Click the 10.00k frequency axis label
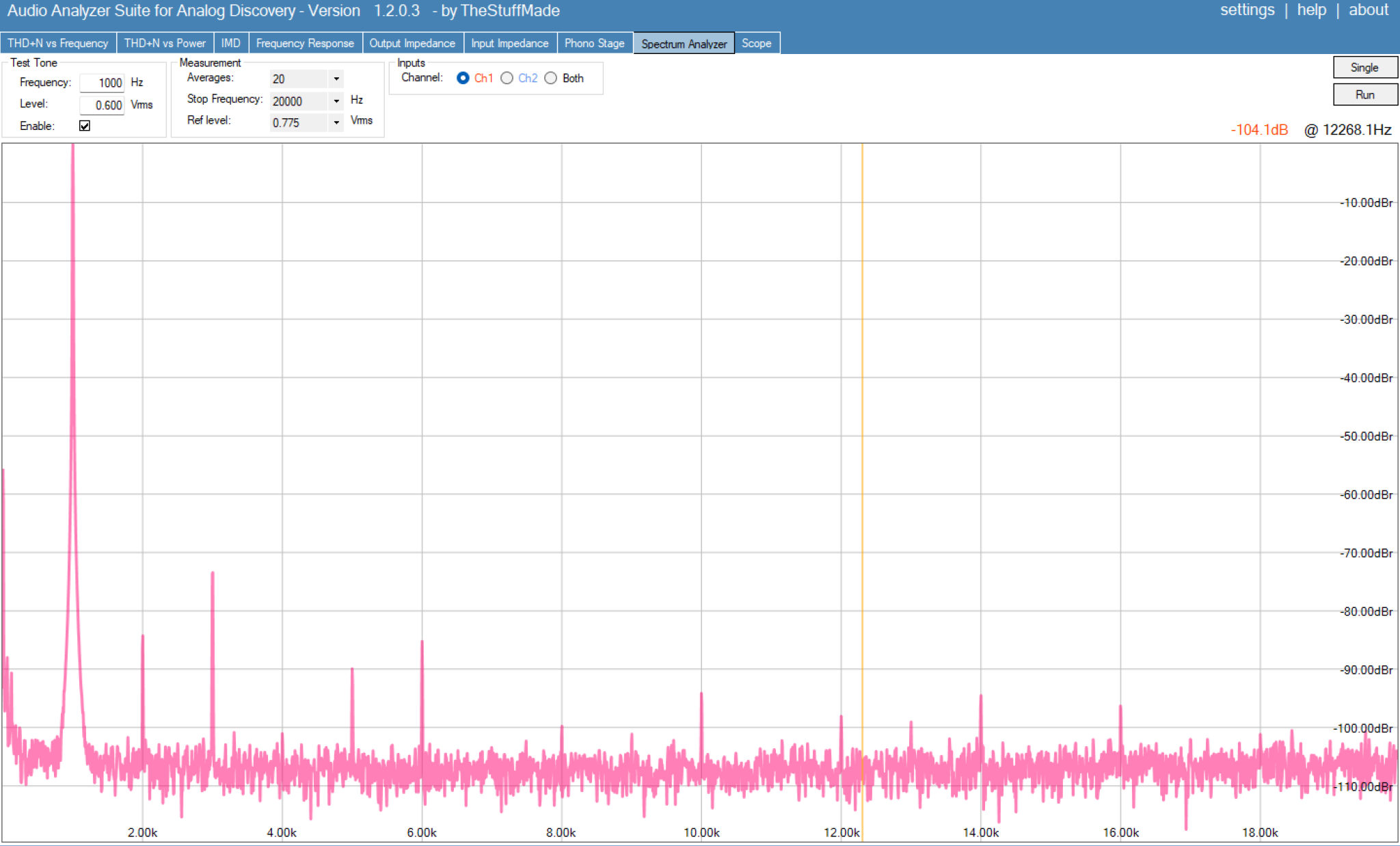 click(701, 832)
